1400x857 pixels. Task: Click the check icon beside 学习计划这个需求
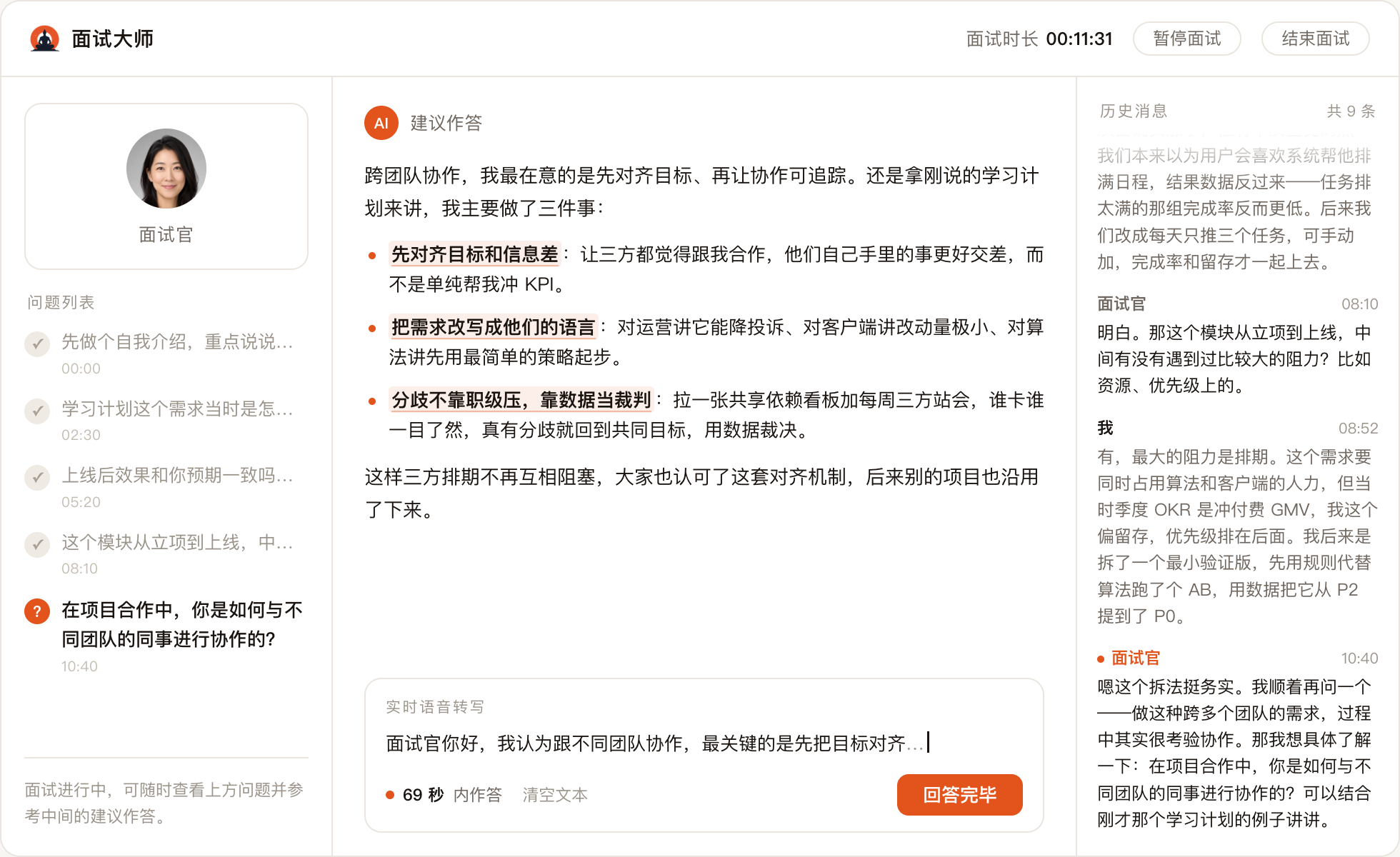[x=37, y=411]
